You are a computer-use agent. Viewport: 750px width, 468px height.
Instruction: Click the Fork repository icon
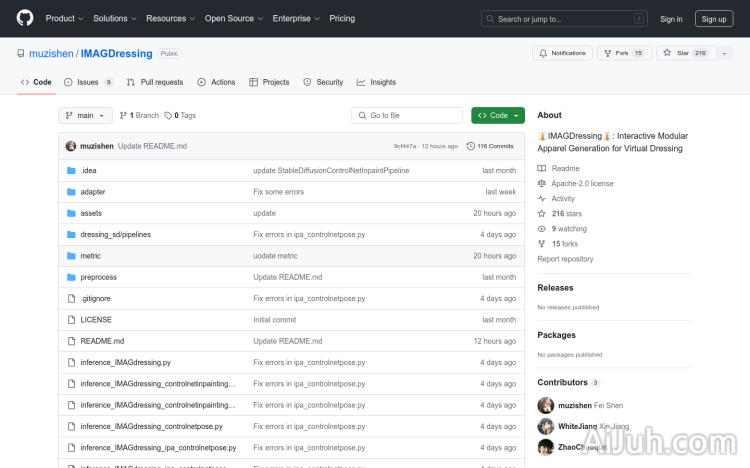coord(608,53)
